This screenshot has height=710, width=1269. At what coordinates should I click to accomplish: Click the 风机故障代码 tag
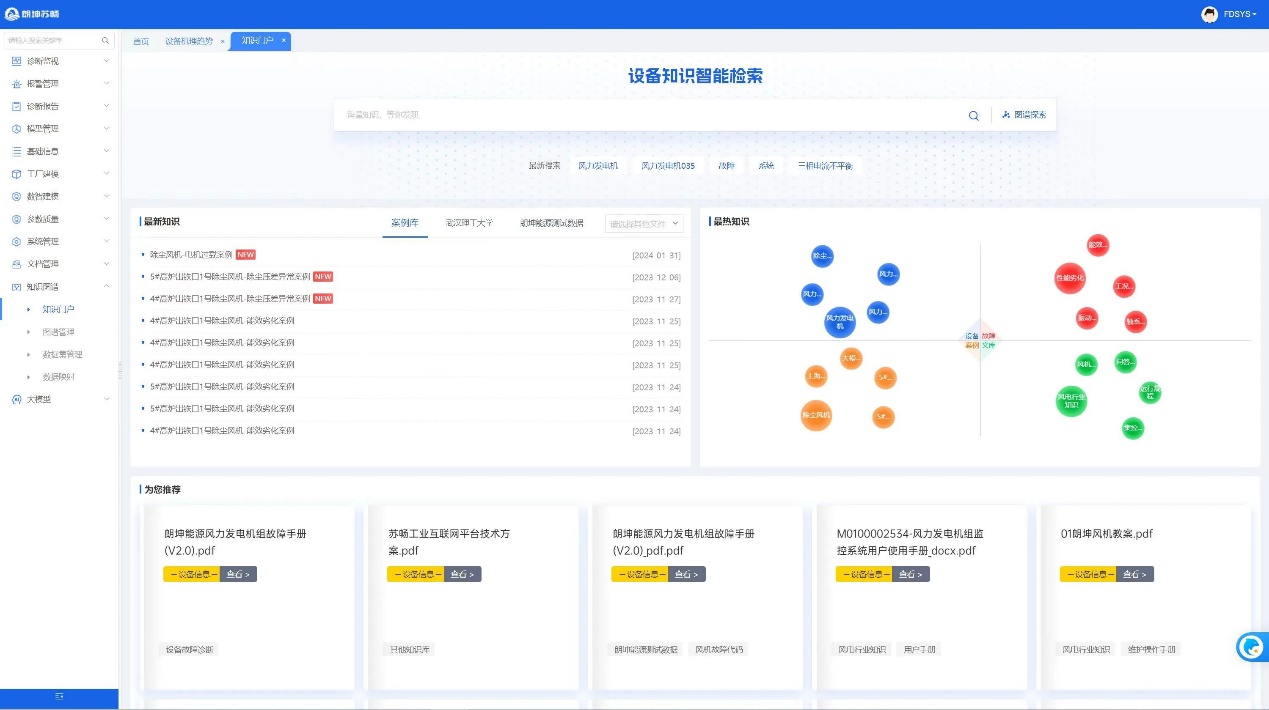pyautogui.click(x=719, y=650)
